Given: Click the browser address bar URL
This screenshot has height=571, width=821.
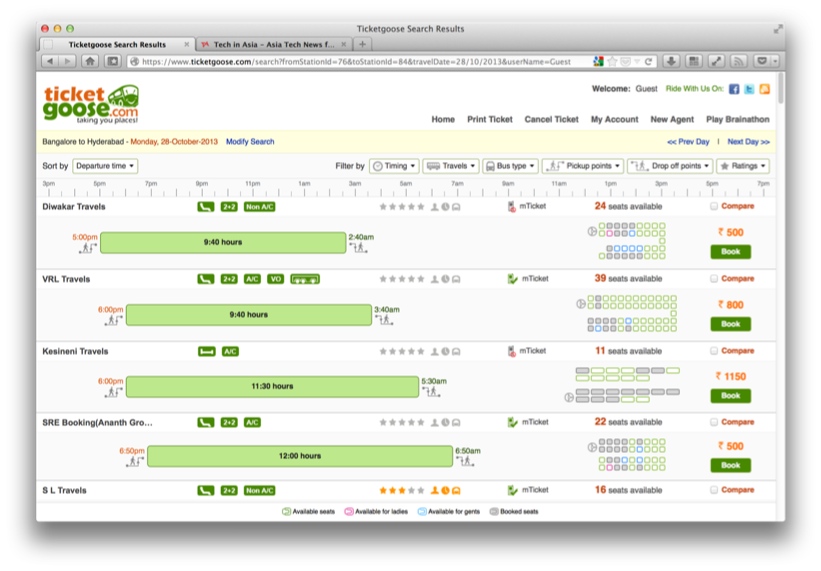Looking at the screenshot, I should click(356, 62).
